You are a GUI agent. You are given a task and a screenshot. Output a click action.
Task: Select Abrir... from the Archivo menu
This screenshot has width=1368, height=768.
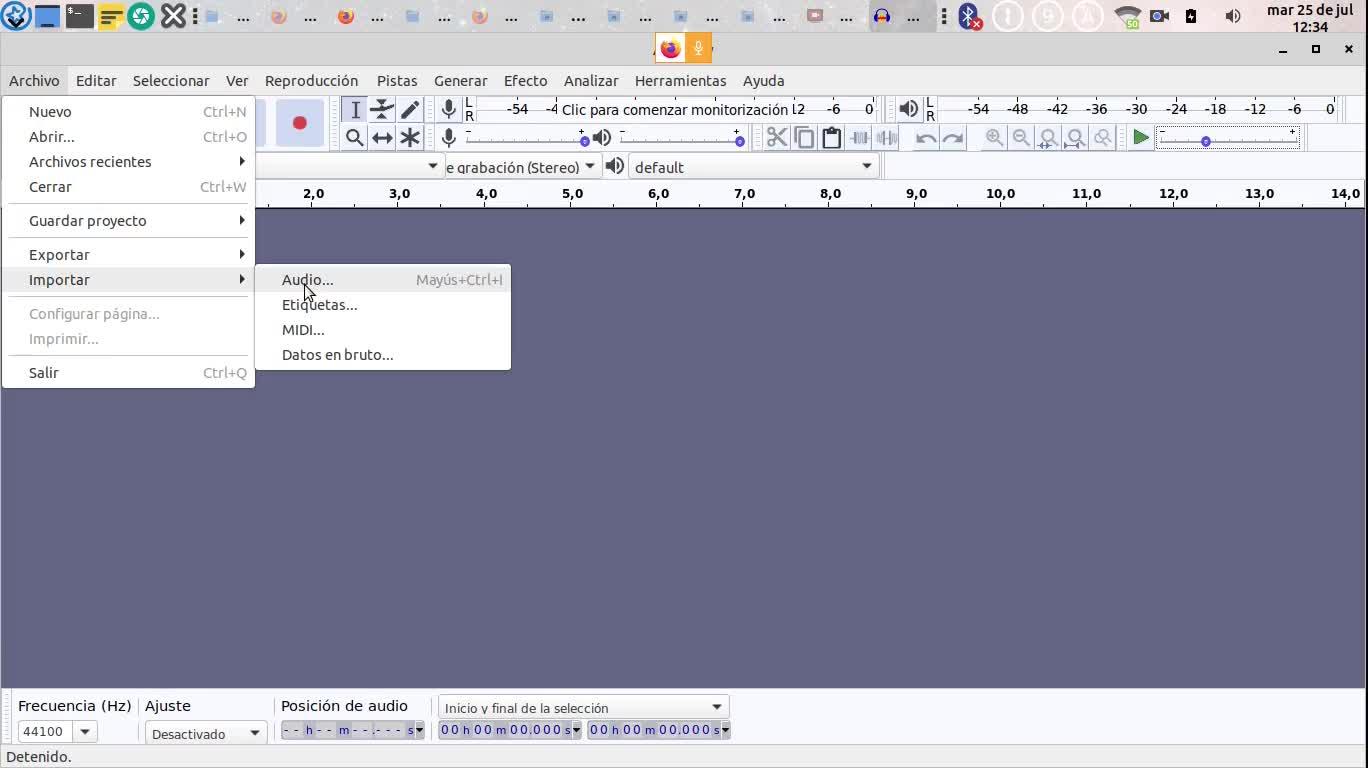(x=128, y=137)
